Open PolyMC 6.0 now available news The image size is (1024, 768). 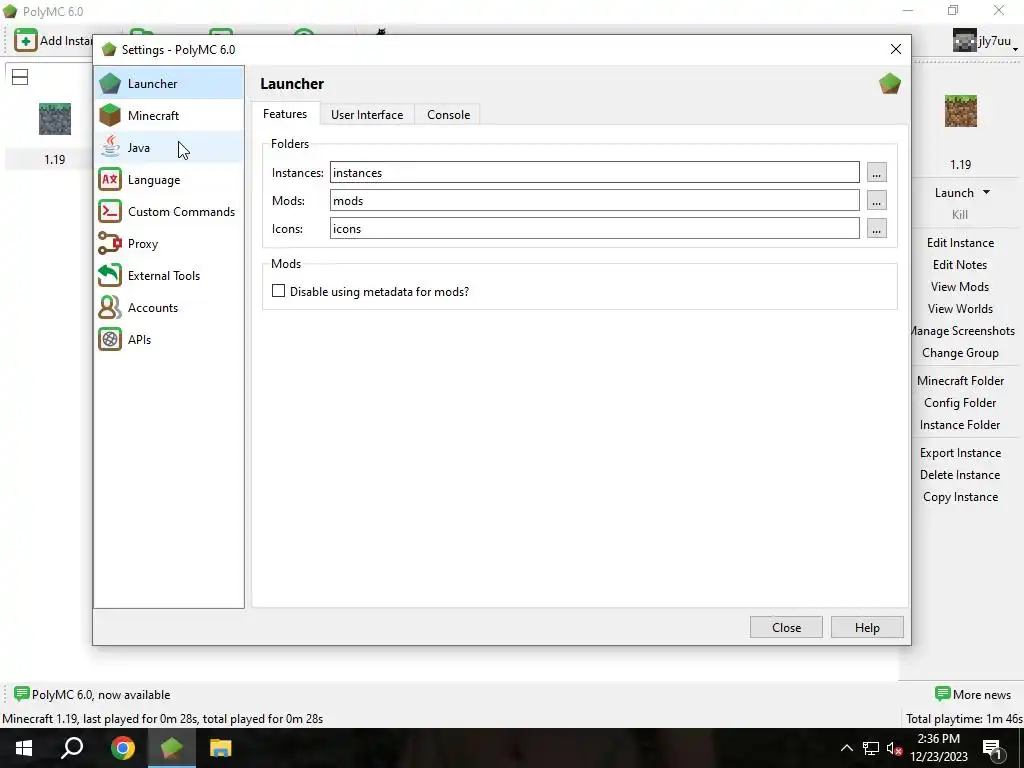click(92, 694)
